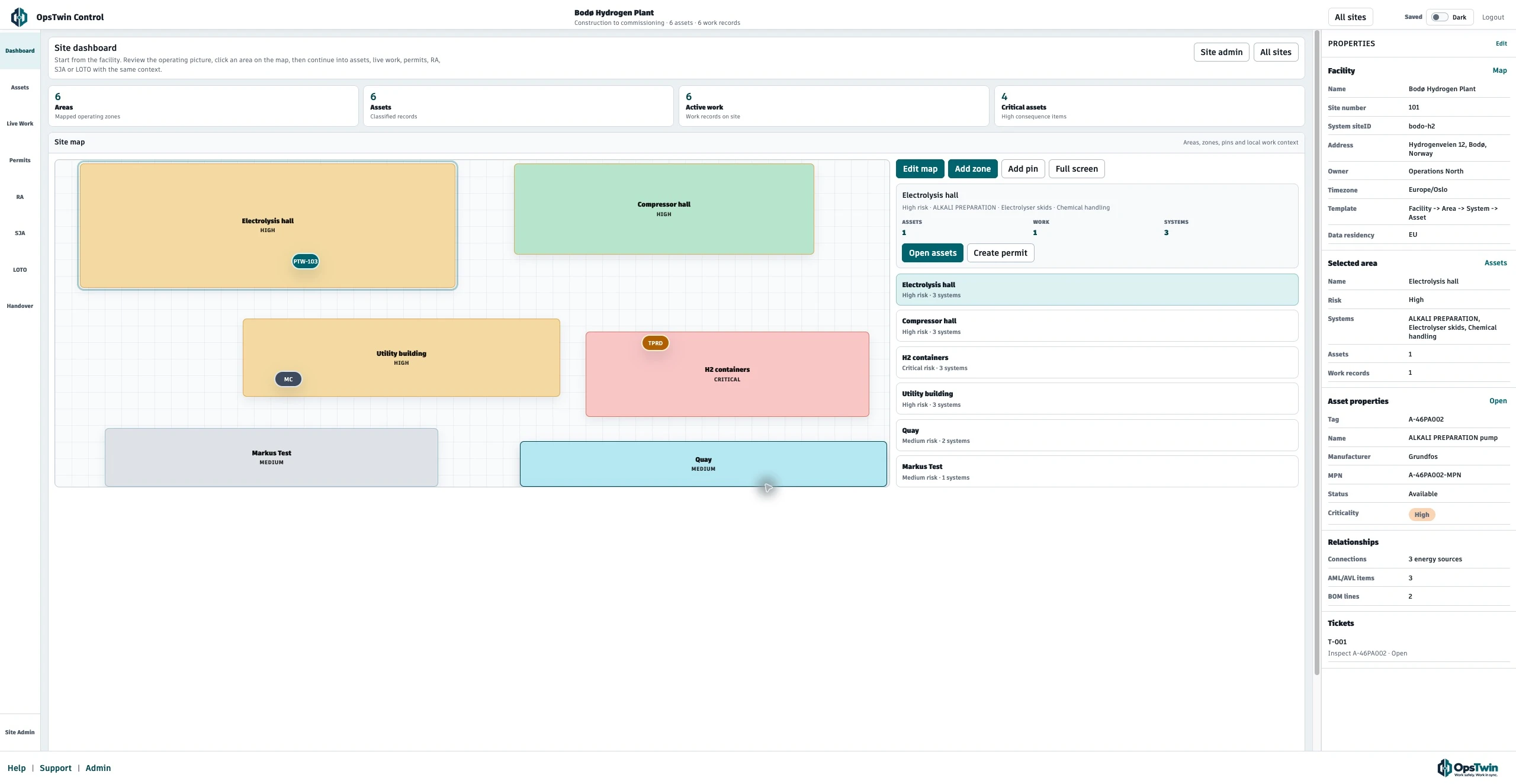Click the Admin footer link
Screen dimensions: 1516x784
[x=98, y=768]
